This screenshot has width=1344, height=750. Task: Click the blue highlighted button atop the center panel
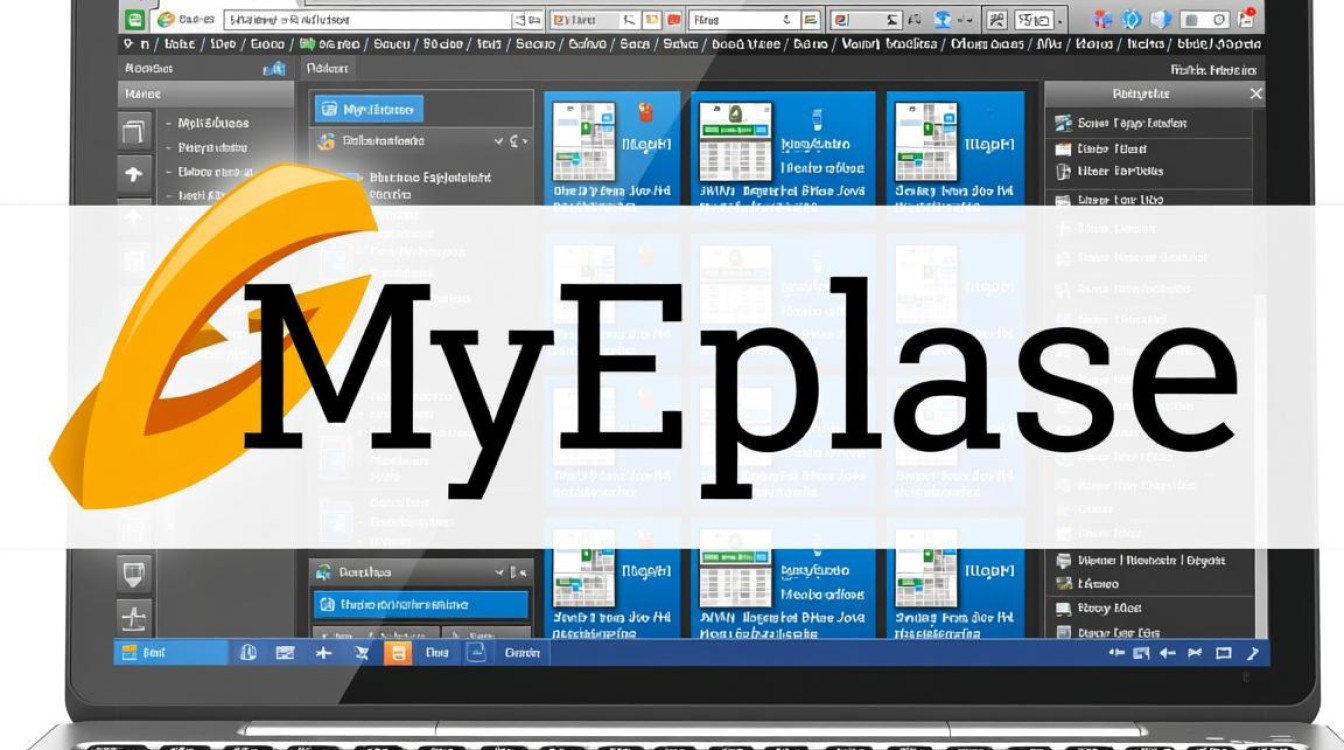pyautogui.click(x=369, y=109)
